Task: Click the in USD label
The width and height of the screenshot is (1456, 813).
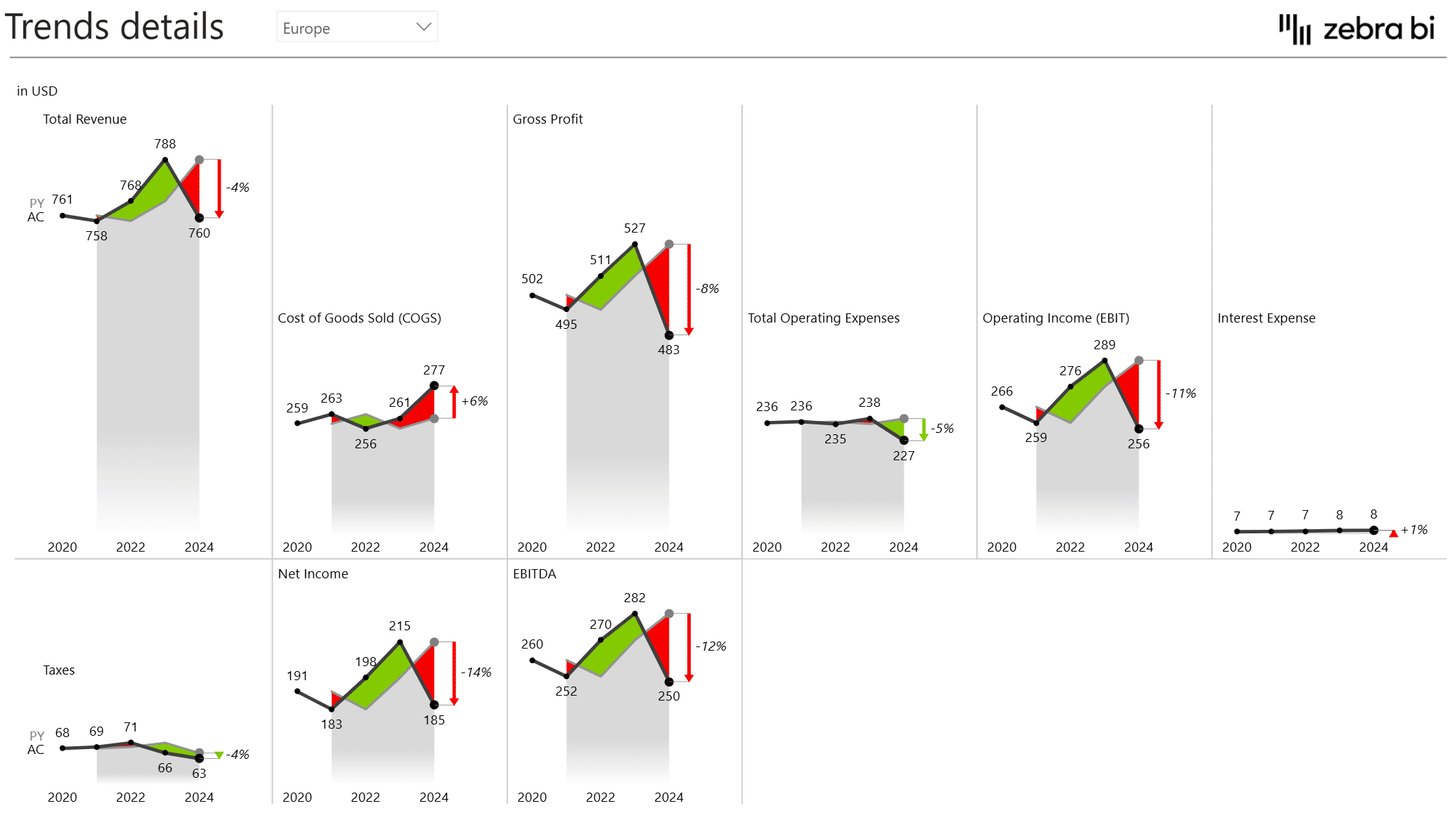Action: (x=38, y=91)
